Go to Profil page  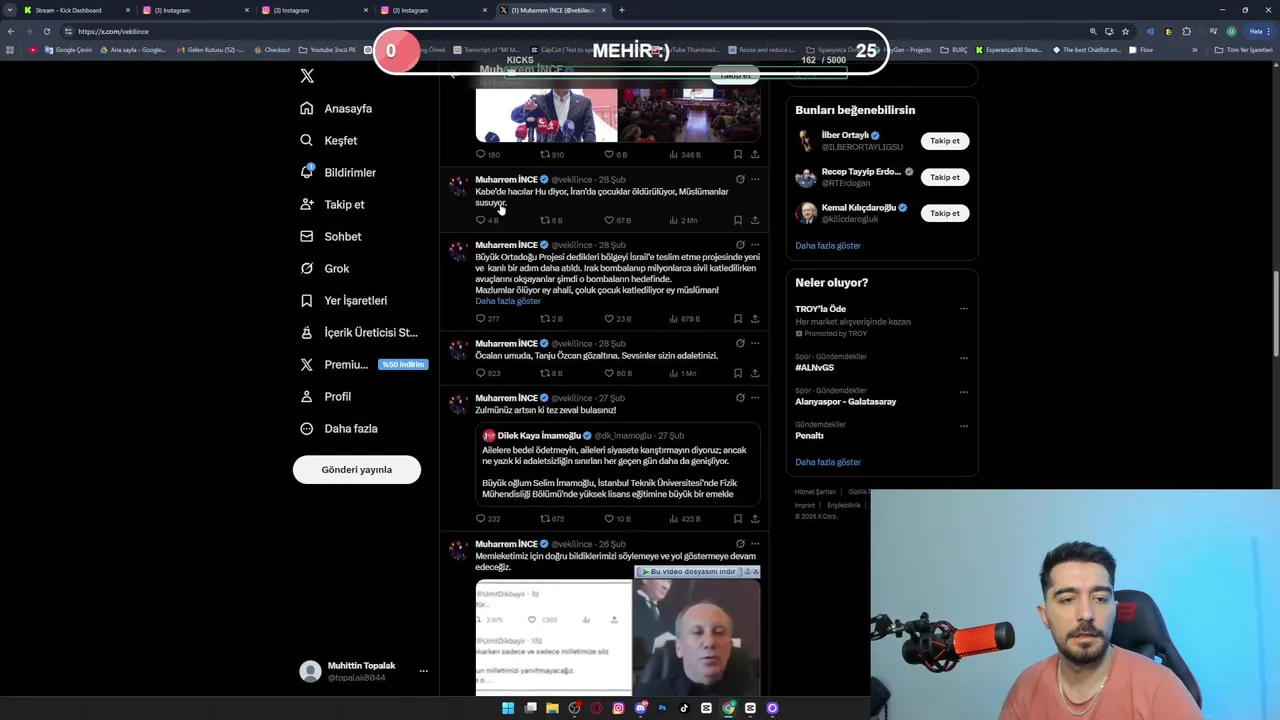tap(326, 396)
